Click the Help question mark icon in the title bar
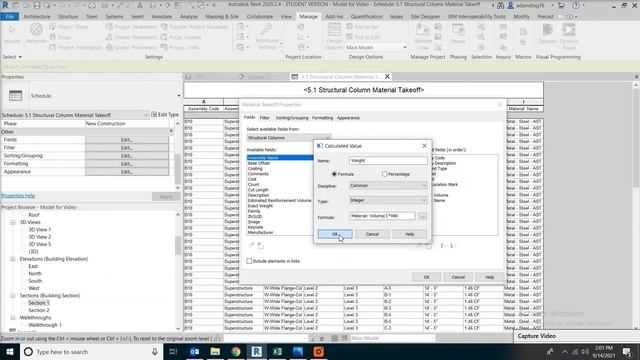The width and height of the screenshot is (640, 360). pyautogui.click(x=576, y=6)
